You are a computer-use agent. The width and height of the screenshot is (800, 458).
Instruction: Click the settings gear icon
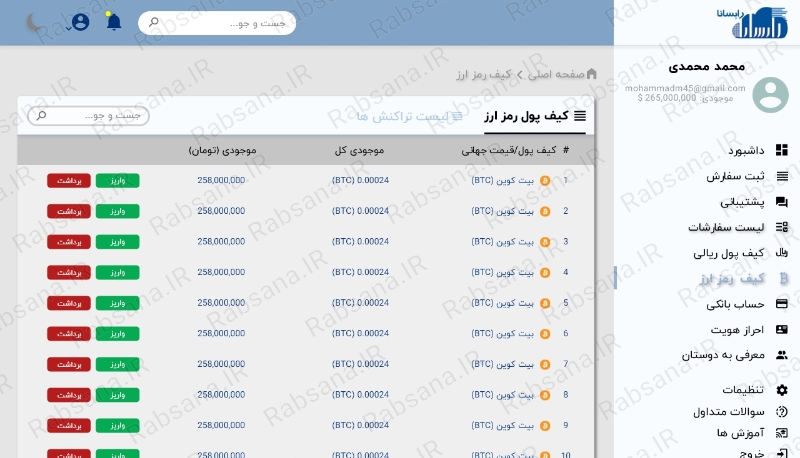pyautogui.click(x=782, y=390)
